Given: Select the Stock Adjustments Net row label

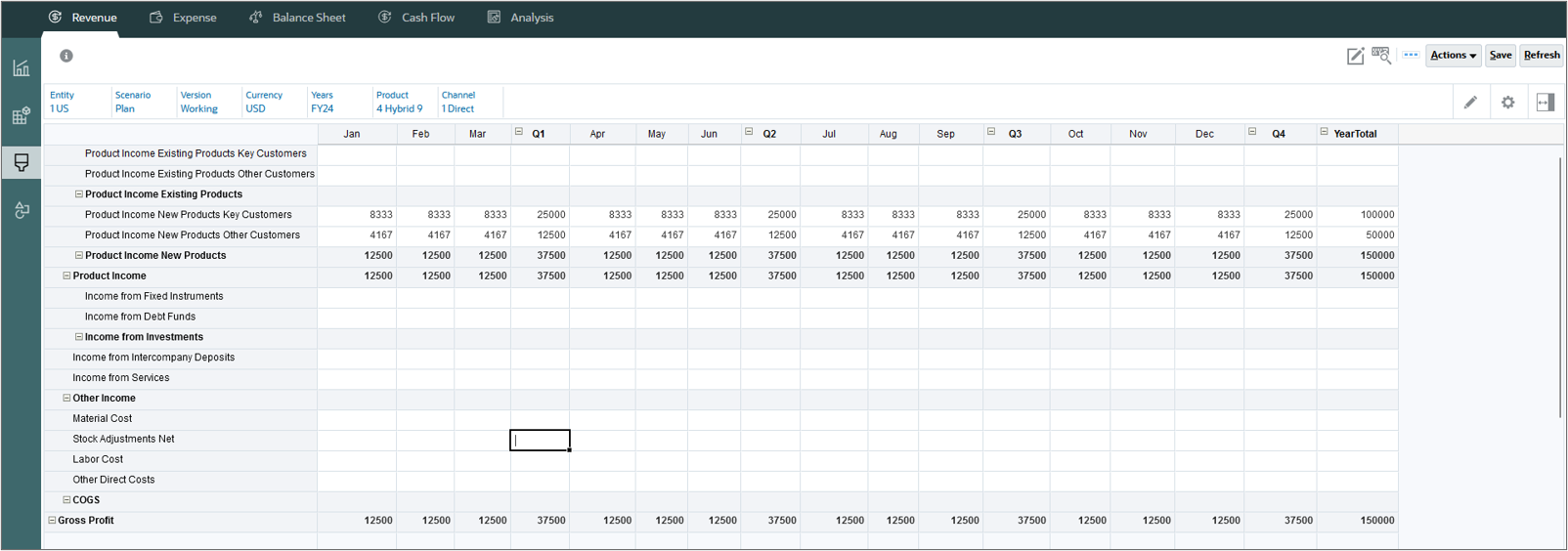Looking at the screenshot, I should 123,439.
